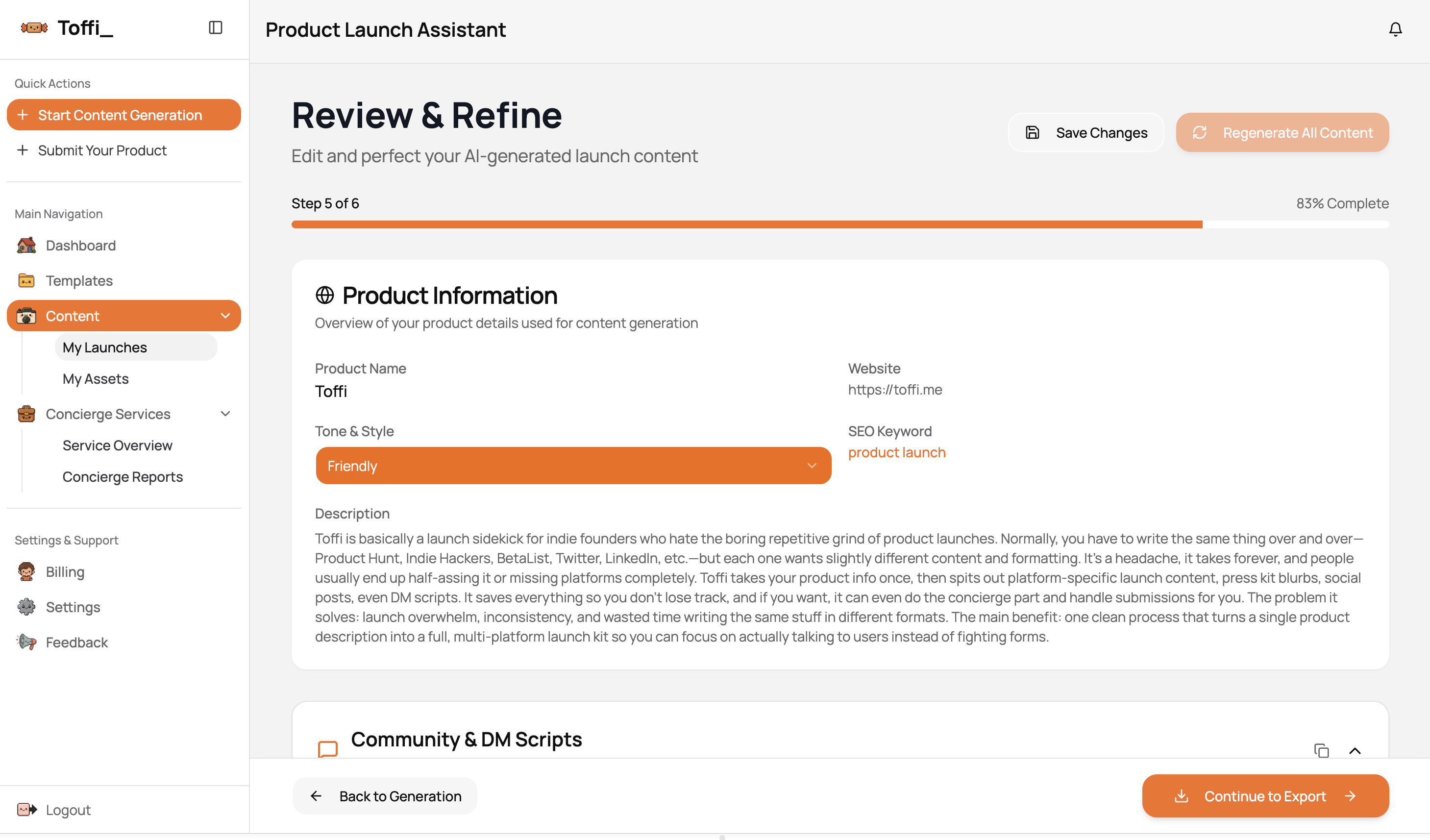Viewport: 1430px width, 840px height.
Task: View Concierge Reports
Action: (x=136, y=476)
